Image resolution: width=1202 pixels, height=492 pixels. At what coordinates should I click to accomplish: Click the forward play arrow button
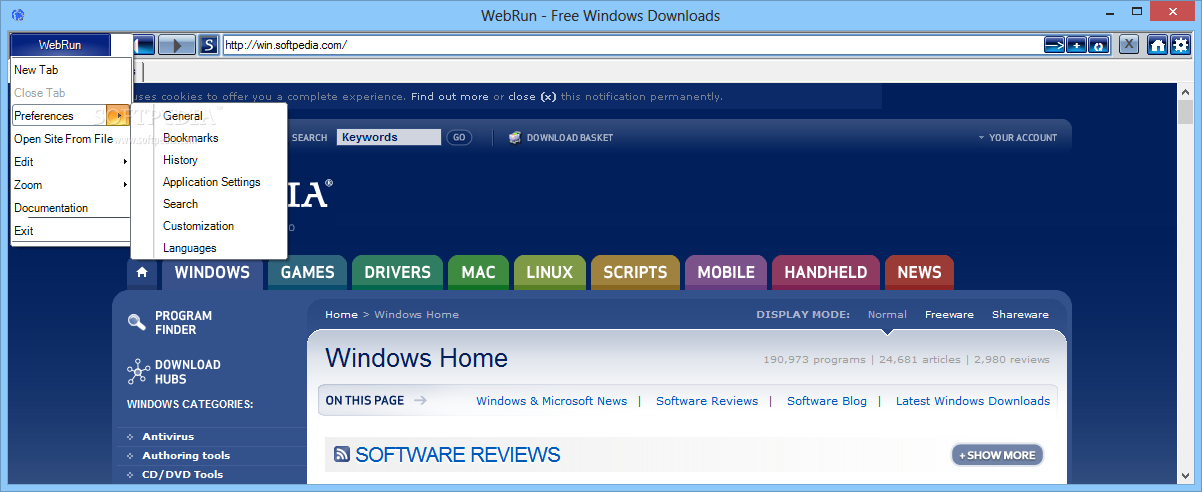click(x=177, y=45)
